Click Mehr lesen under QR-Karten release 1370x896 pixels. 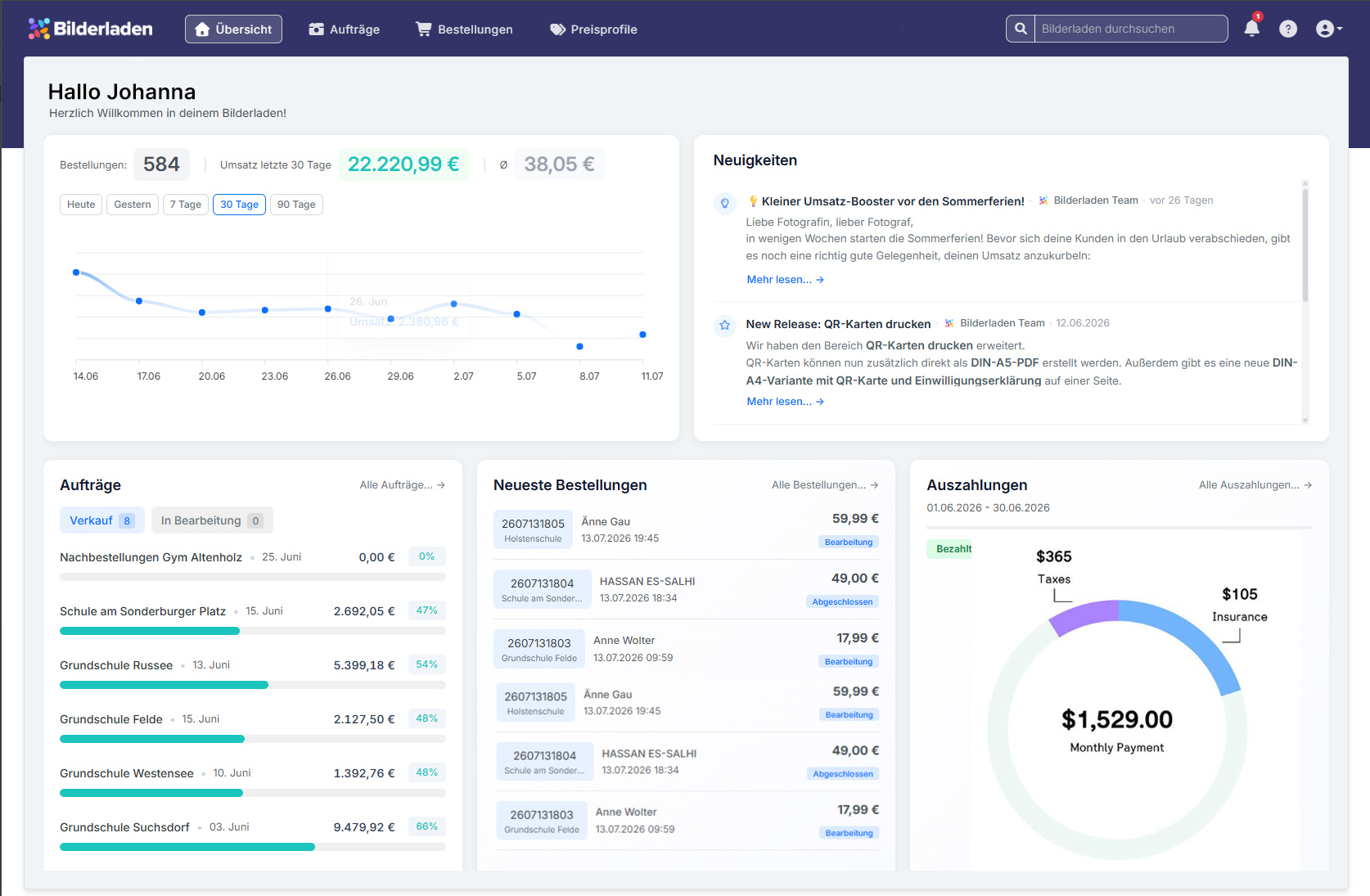click(x=785, y=402)
